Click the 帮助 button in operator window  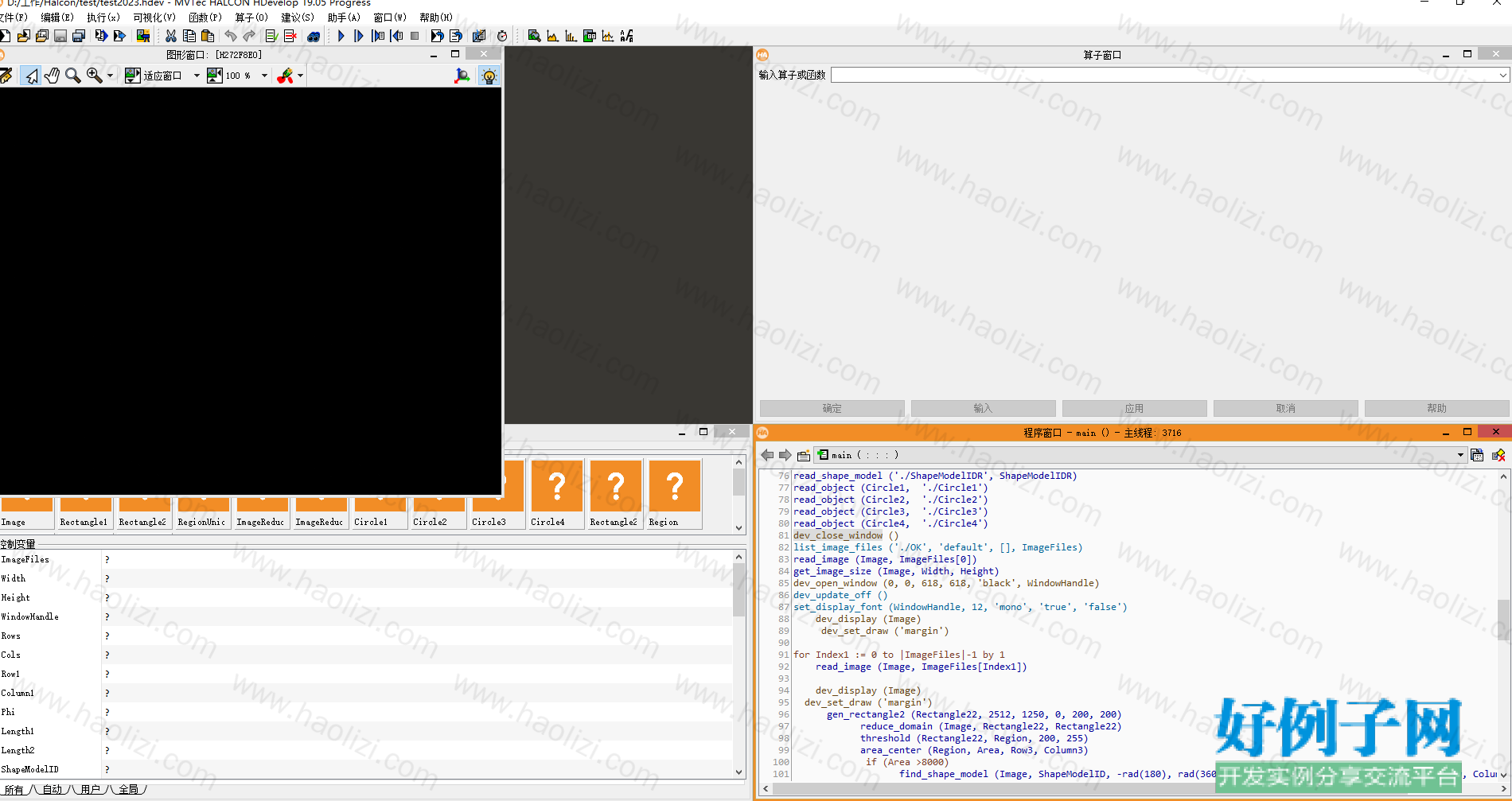(x=1437, y=408)
